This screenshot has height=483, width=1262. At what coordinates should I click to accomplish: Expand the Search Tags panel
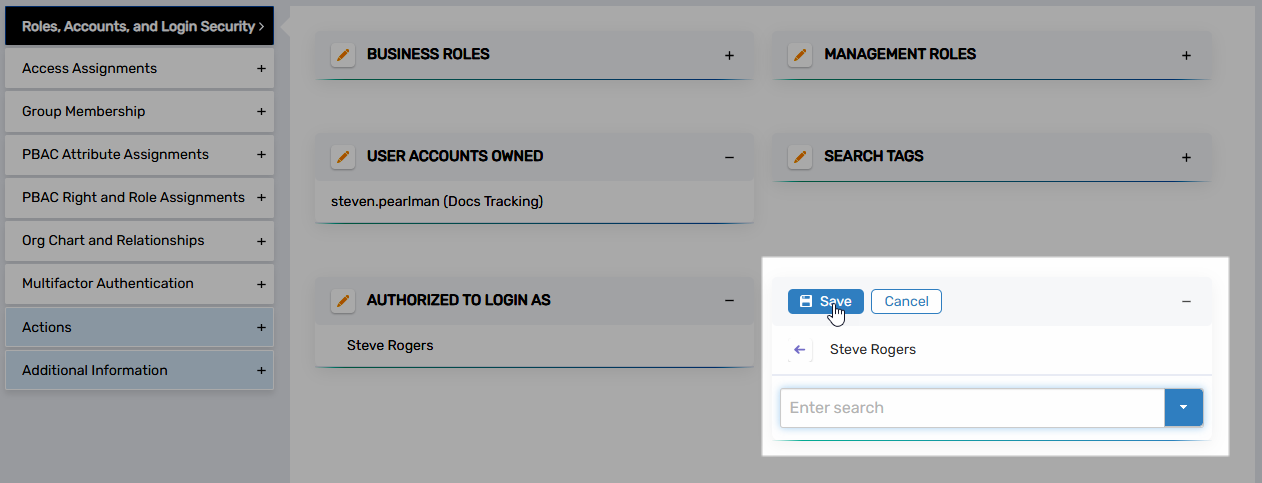[1186, 157]
